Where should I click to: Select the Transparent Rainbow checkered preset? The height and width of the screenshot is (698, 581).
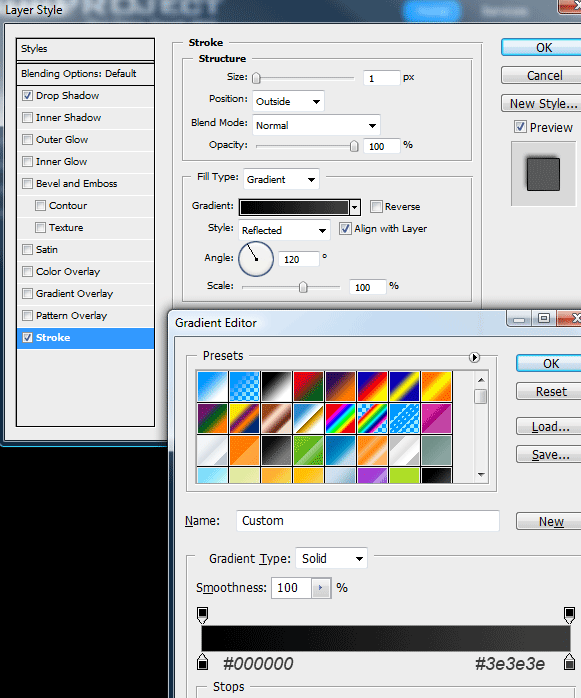(373, 418)
